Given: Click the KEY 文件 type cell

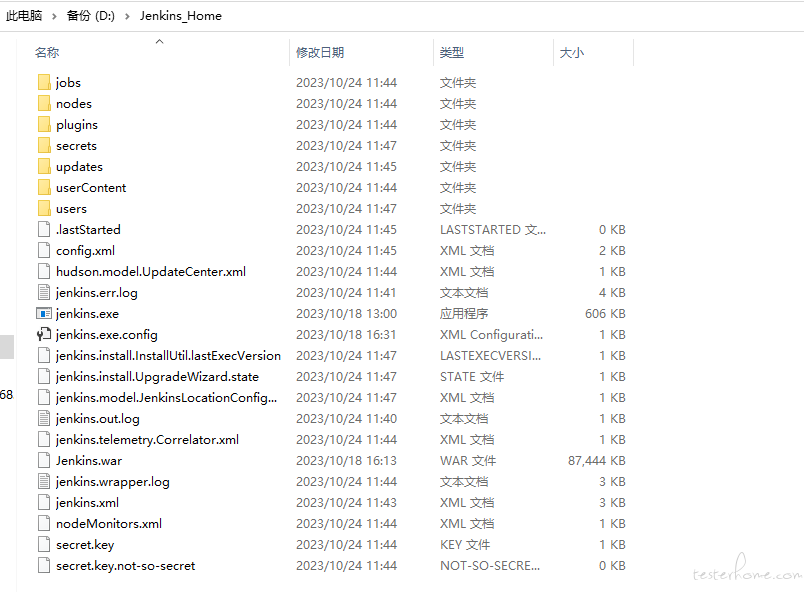Looking at the screenshot, I should [x=465, y=545].
